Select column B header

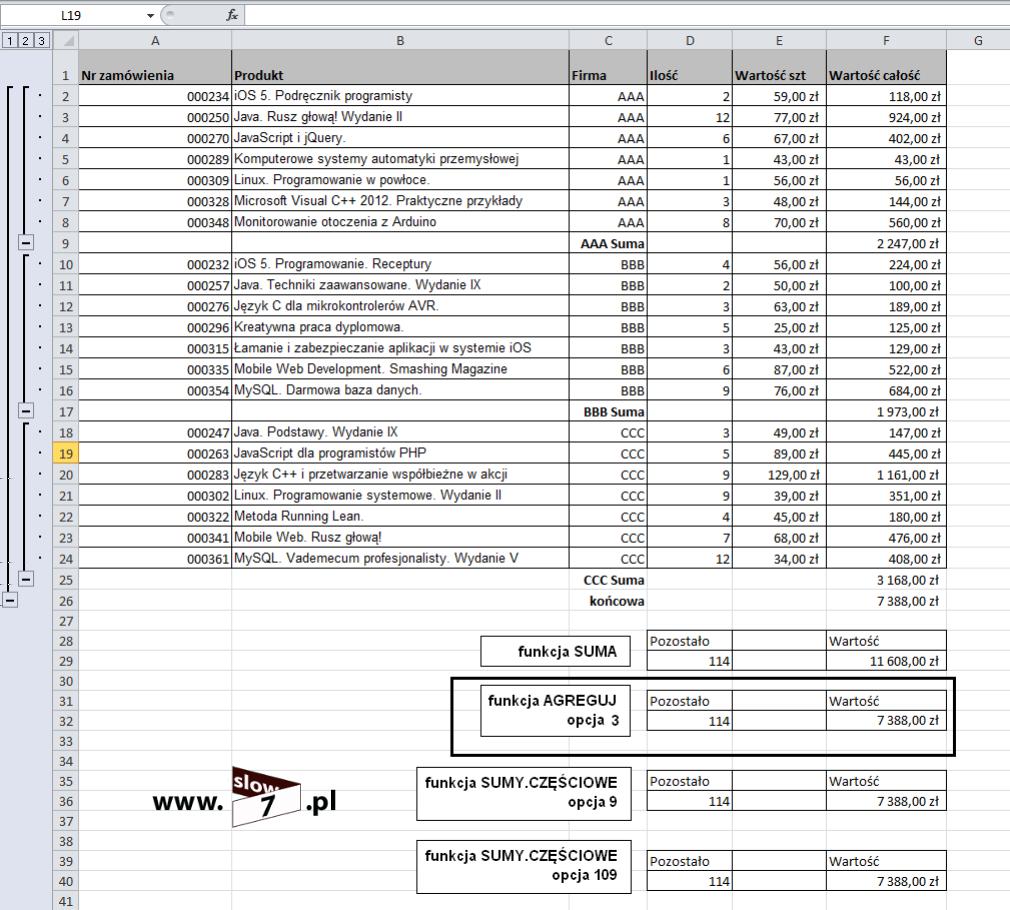400,41
